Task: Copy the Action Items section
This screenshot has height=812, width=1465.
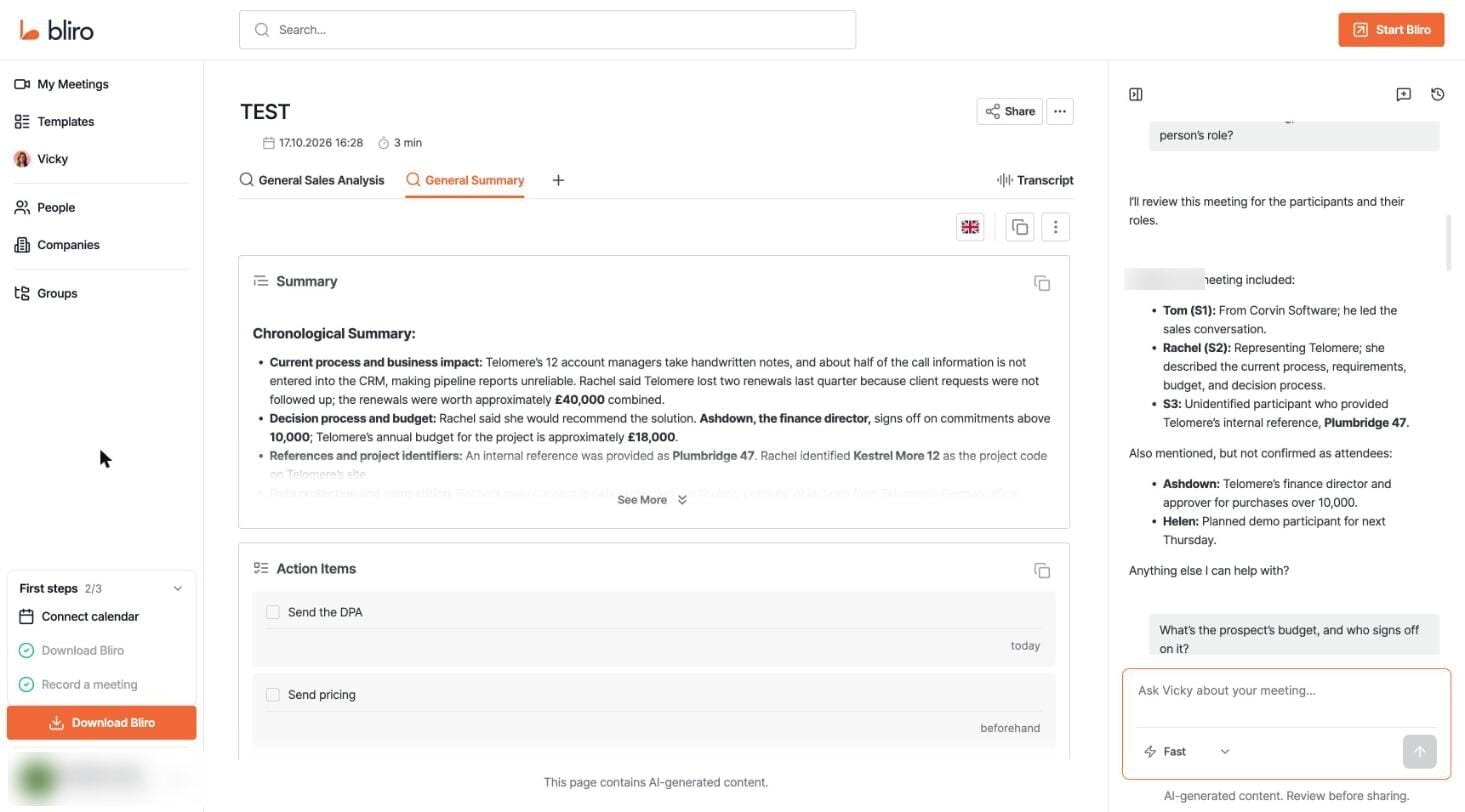Action: (x=1041, y=570)
